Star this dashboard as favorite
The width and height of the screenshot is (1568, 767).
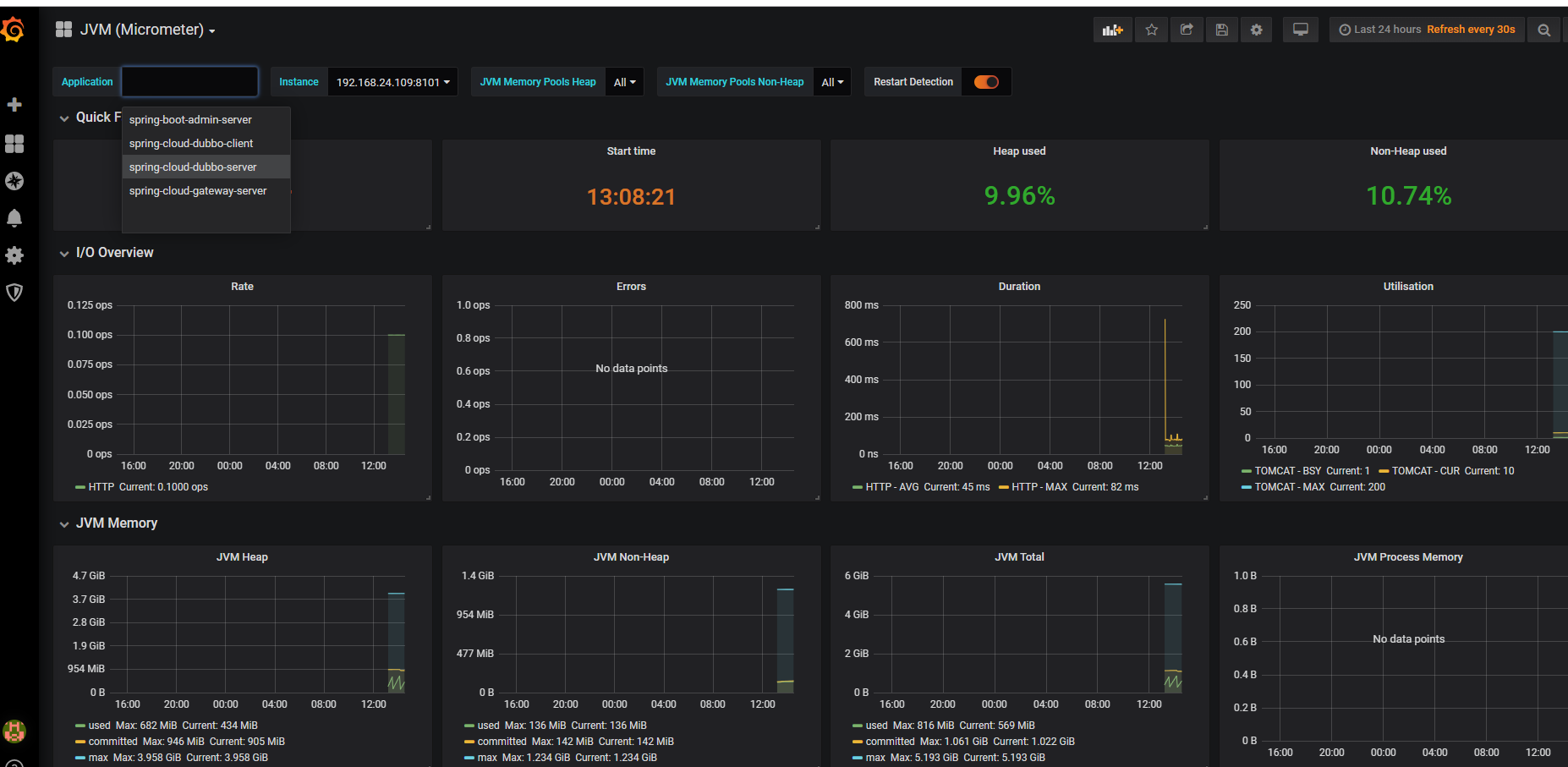click(x=1151, y=30)
